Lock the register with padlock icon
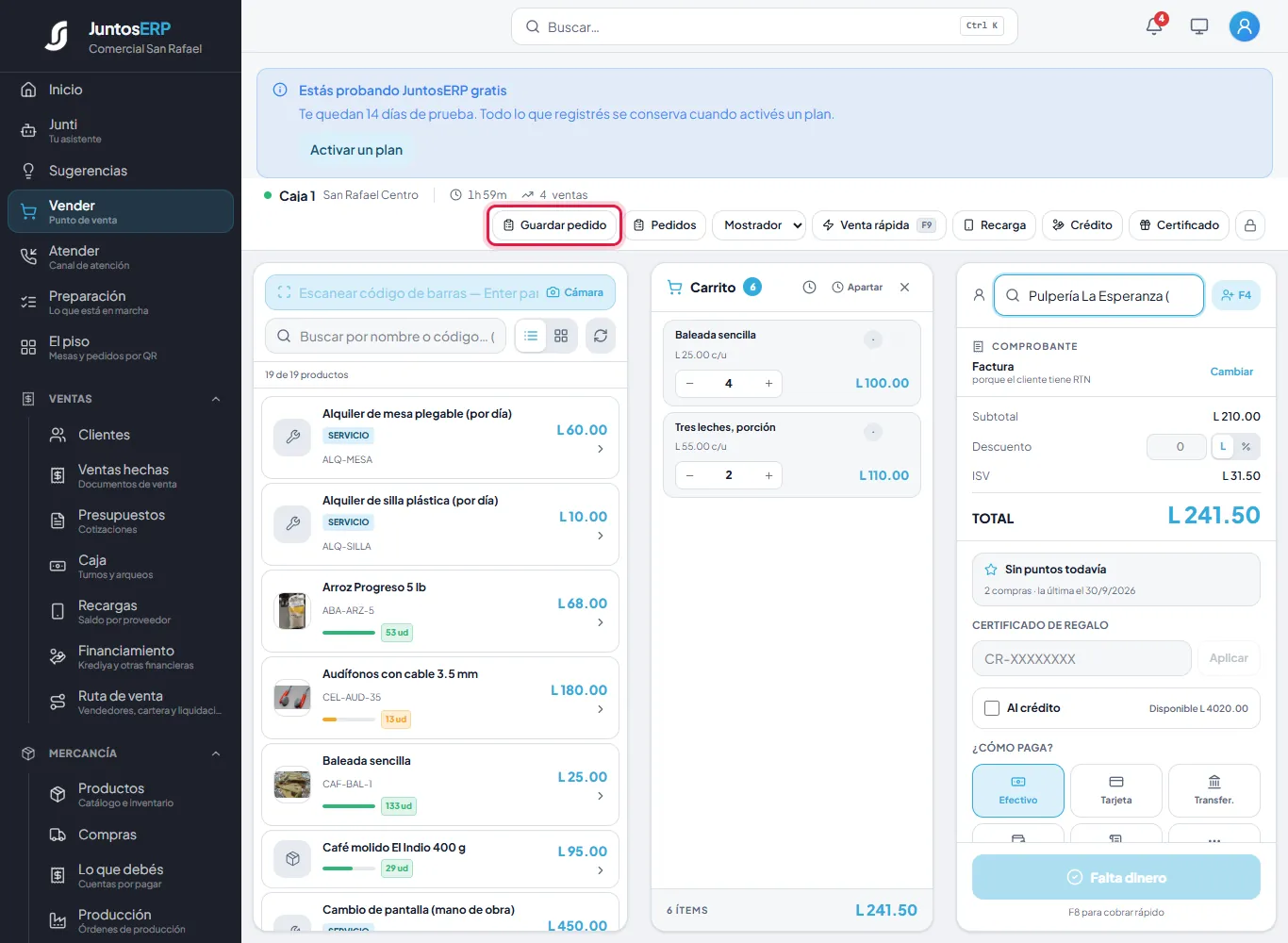 point(1250,225)
